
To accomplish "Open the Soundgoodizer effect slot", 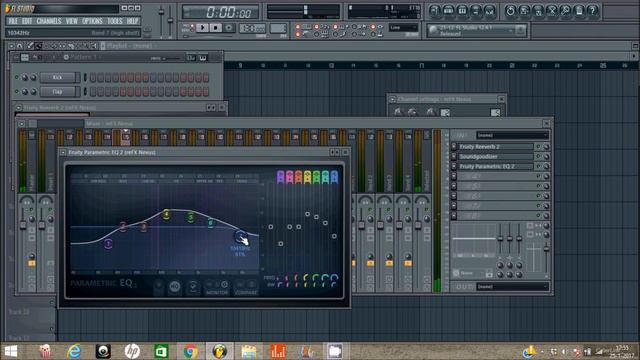I will [x=496, y=156].
